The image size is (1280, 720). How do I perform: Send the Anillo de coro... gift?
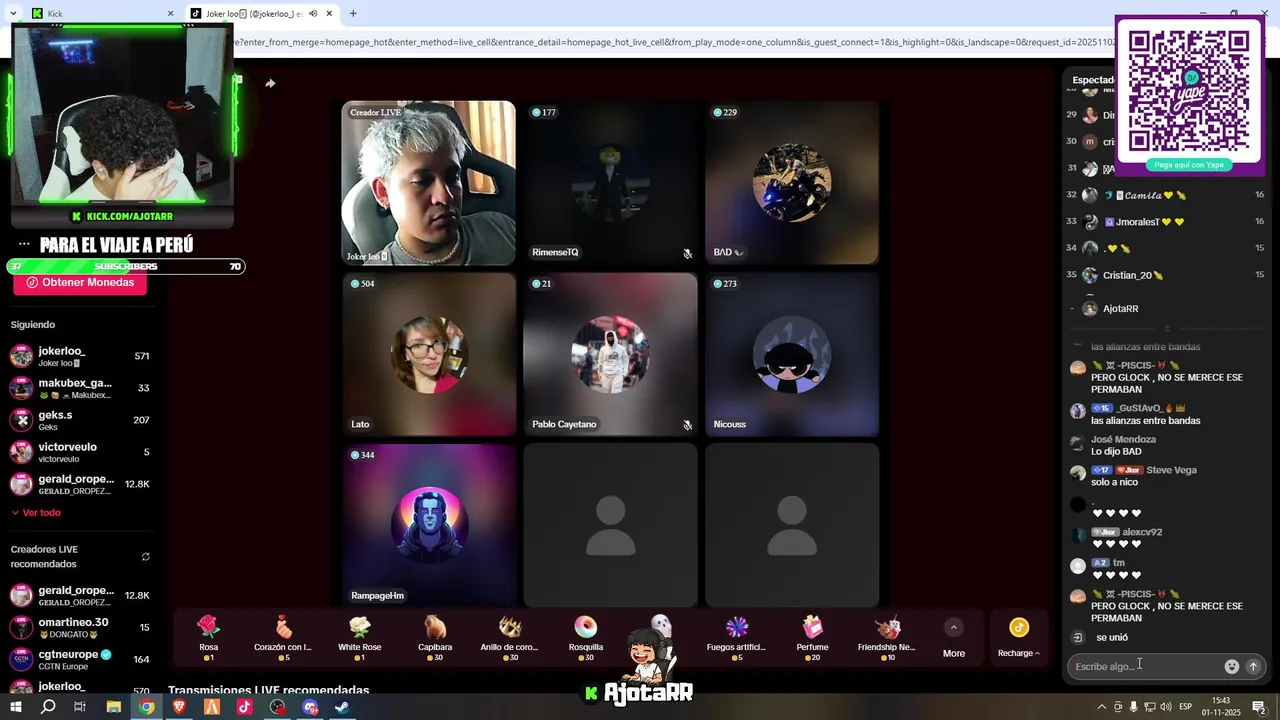click(510, 638)
